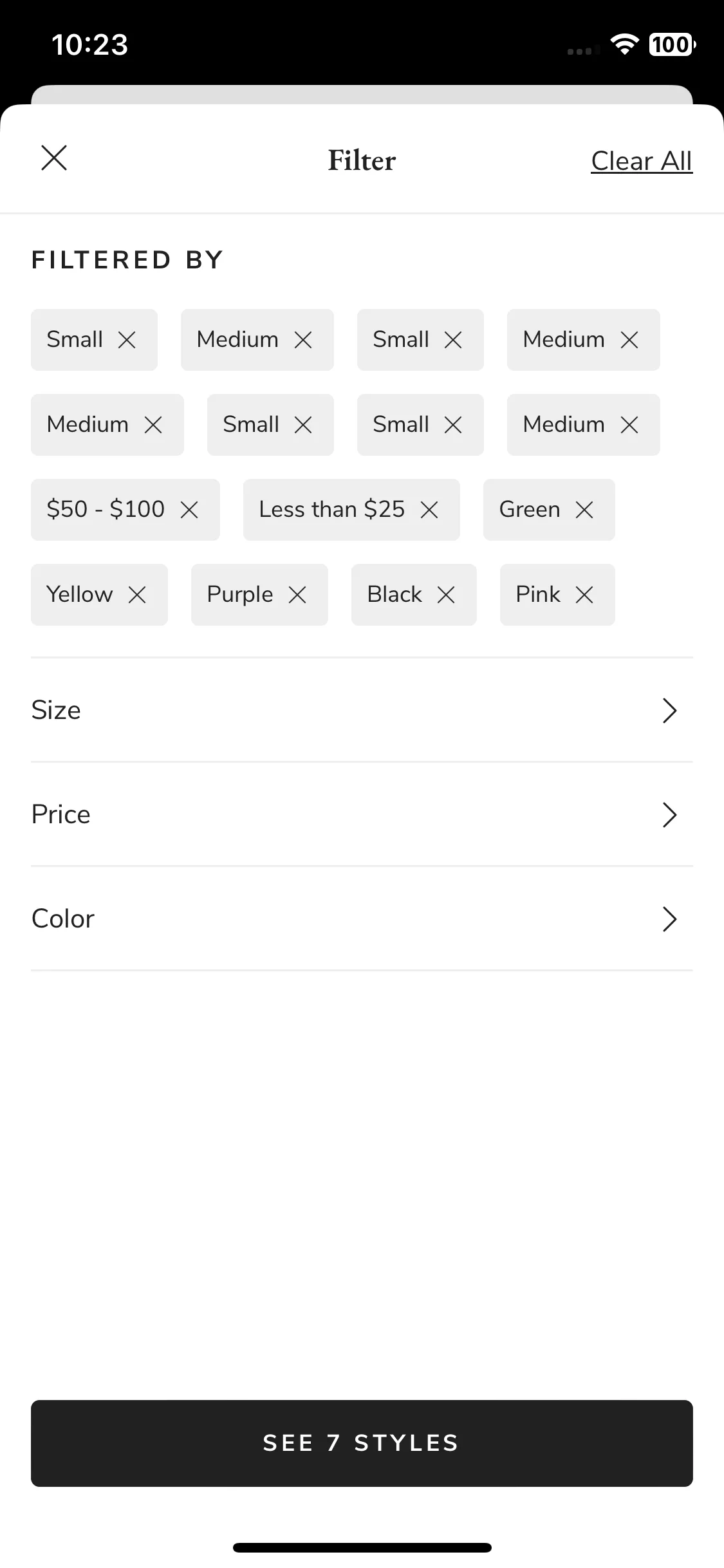Tap the battery indicator in status bar
This screenshot has height=1568, width=724.
pyautogui.click(x=672, y=44)
